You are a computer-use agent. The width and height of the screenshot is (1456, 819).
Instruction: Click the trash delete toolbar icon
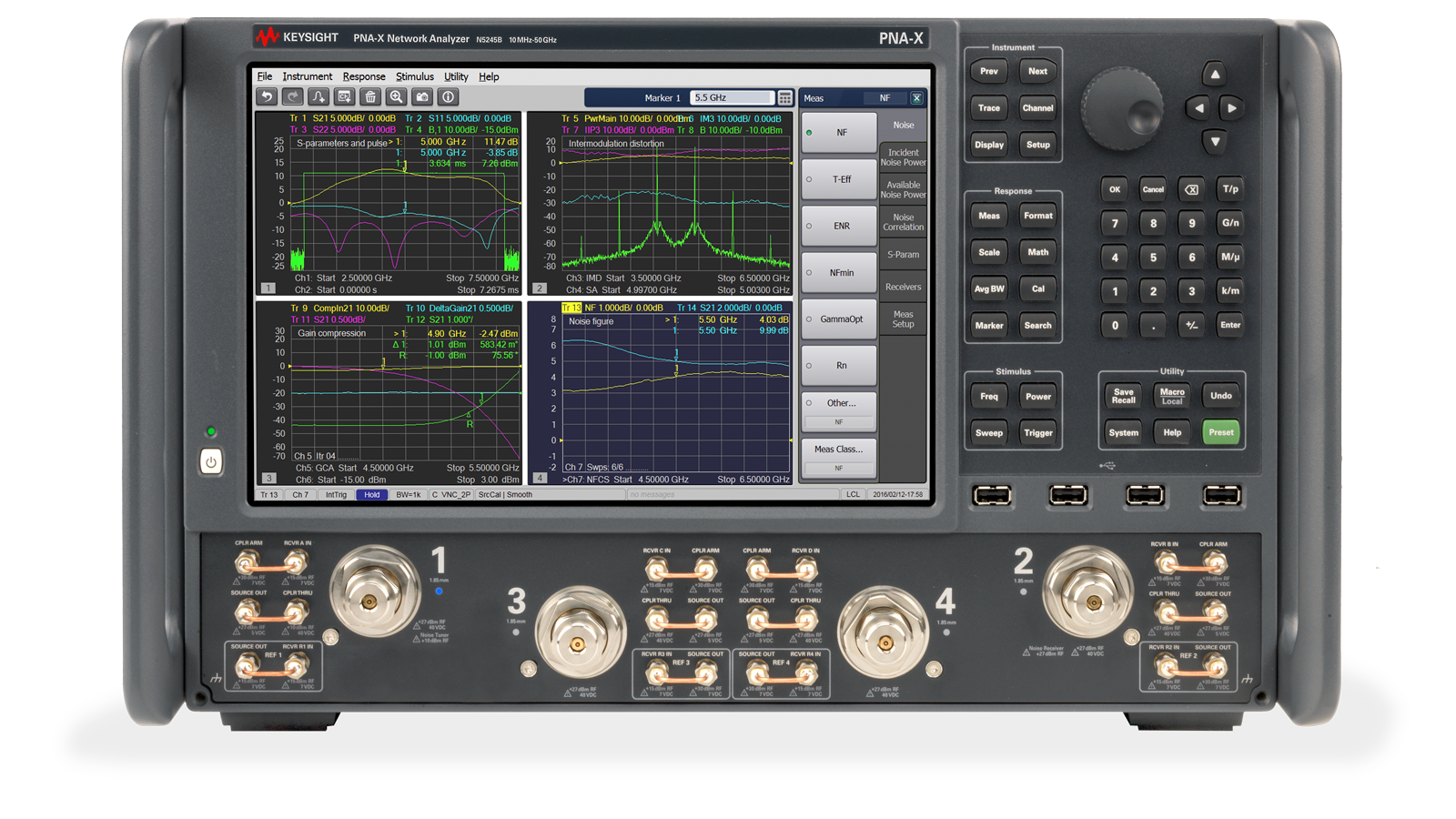[x=370, y=96]
